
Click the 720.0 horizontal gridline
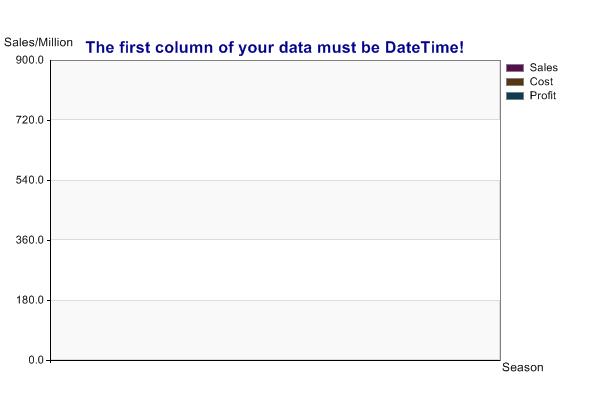click(276, 120)
